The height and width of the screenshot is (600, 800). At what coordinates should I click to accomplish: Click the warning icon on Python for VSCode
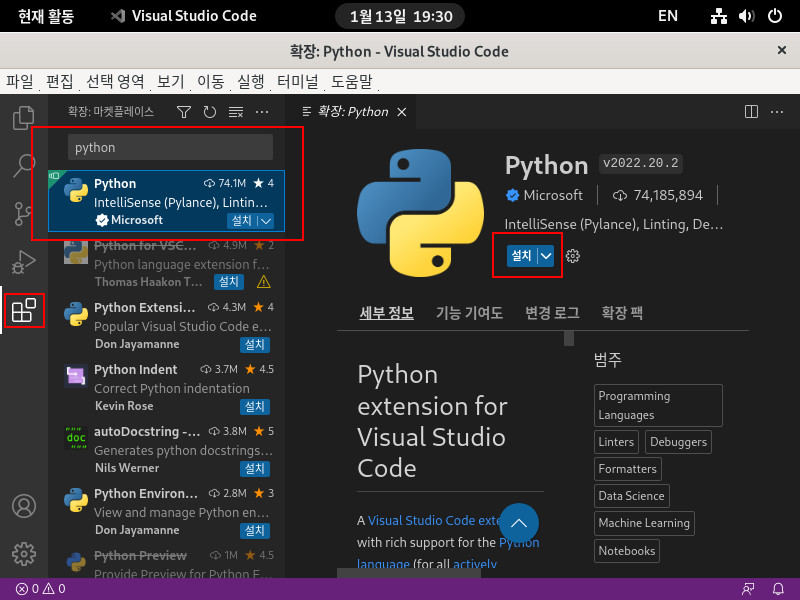click(x=263, y=282)
